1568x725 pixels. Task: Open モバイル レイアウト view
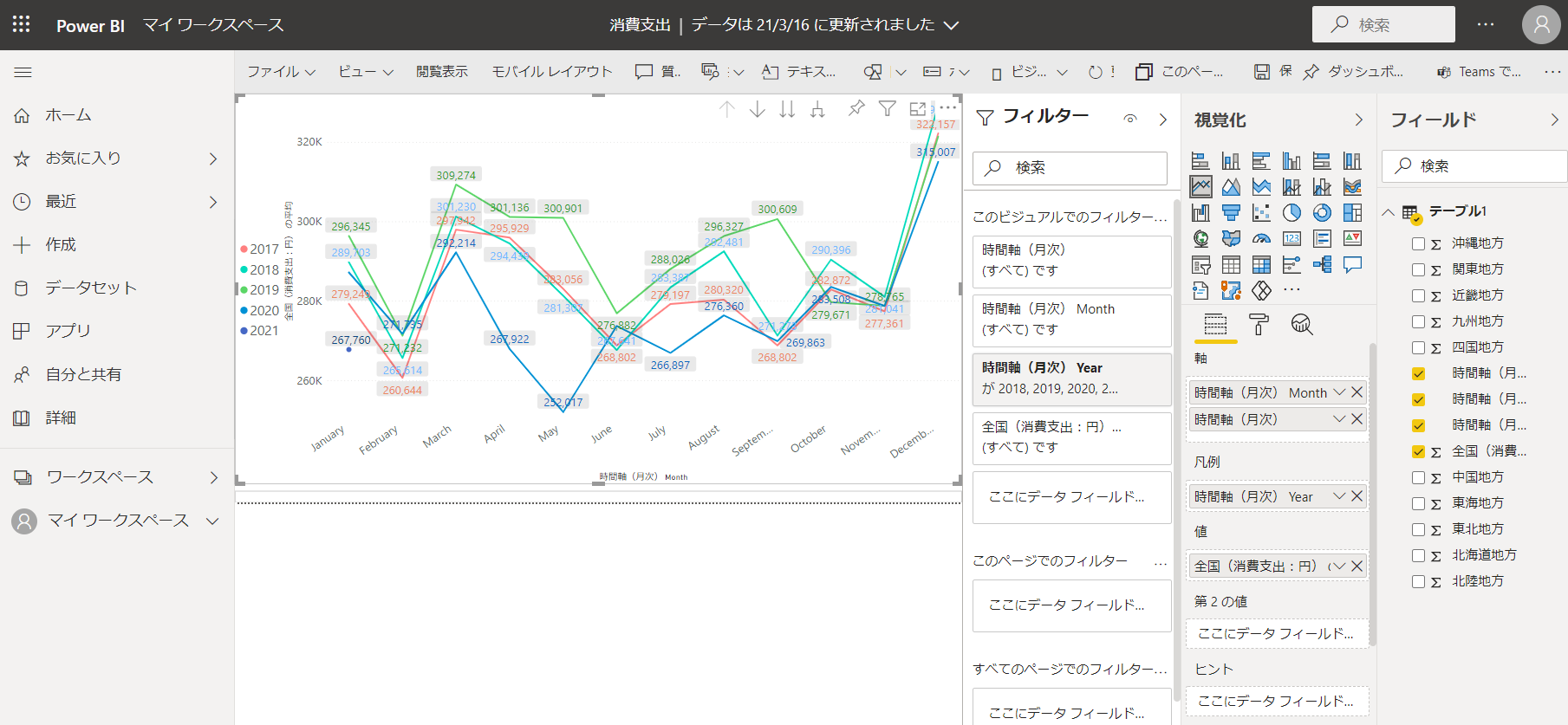tap(552, 72)
